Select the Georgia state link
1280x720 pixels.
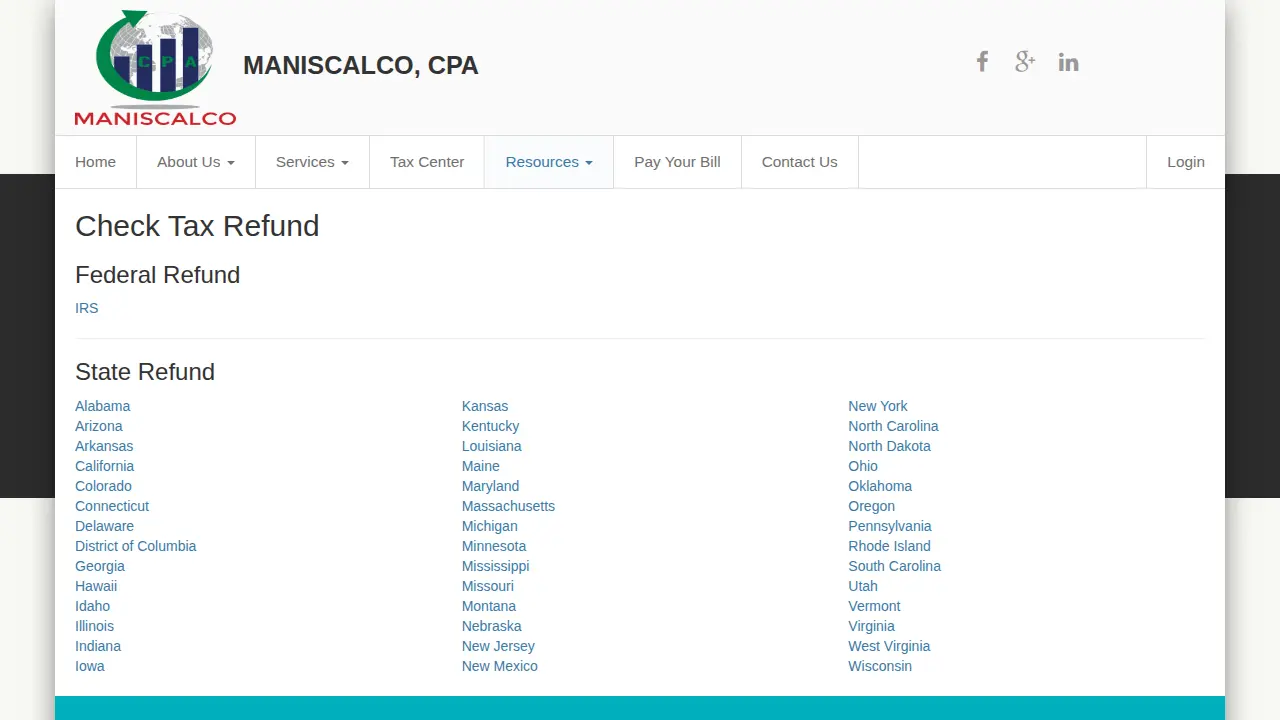click(100, 566)
